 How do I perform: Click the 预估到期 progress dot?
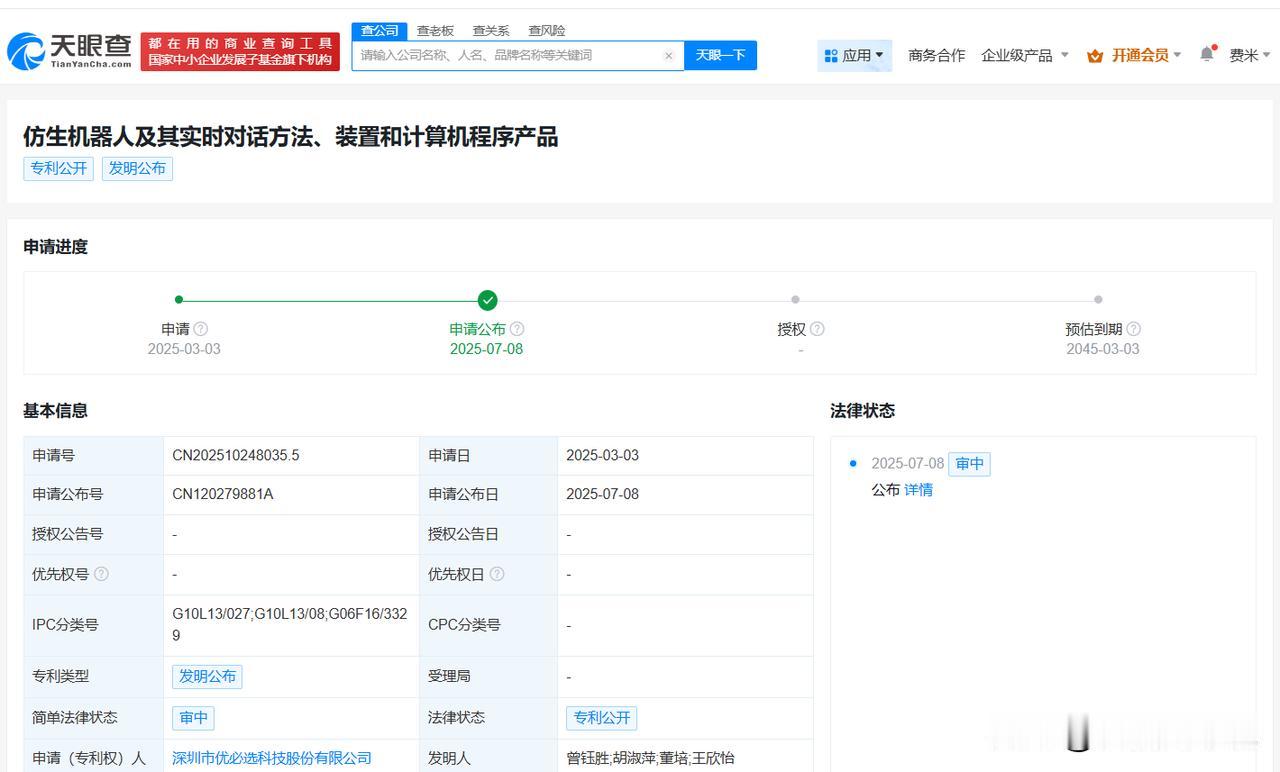coord(1098,299)
